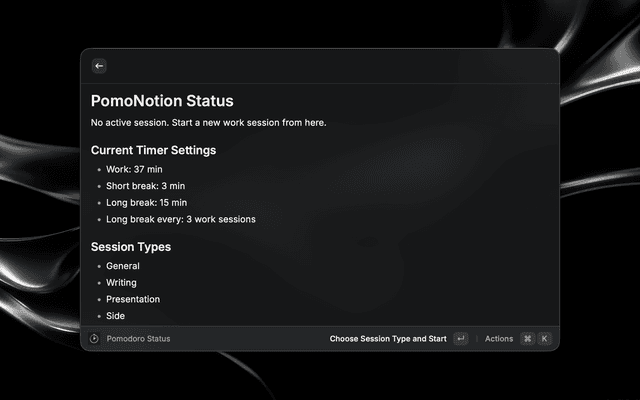The height and width of the screenshot is (400, 640).
Task: Click the K key shortcut icon
Action: 544,338
